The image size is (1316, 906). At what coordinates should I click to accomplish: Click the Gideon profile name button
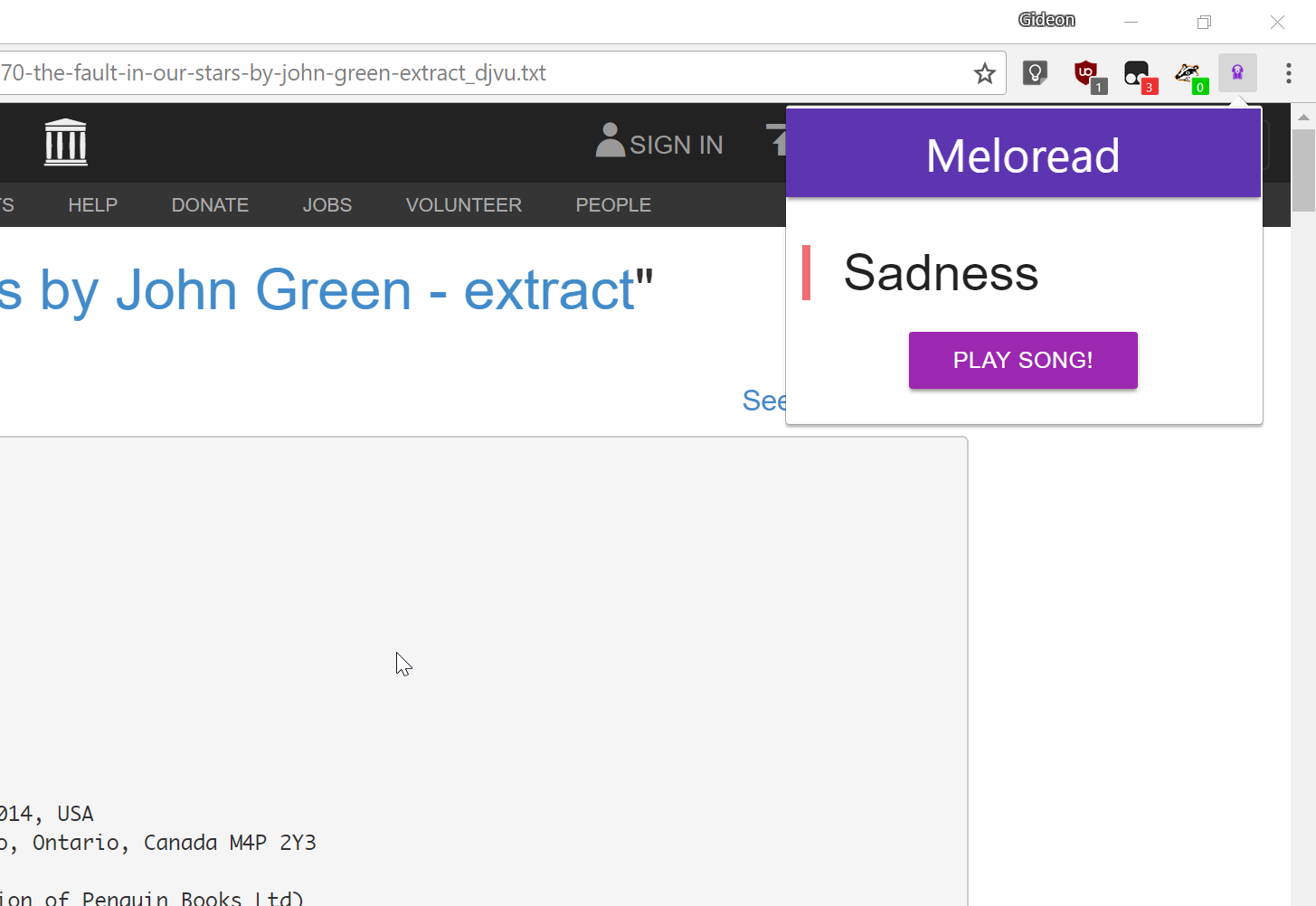point(1046,20)
